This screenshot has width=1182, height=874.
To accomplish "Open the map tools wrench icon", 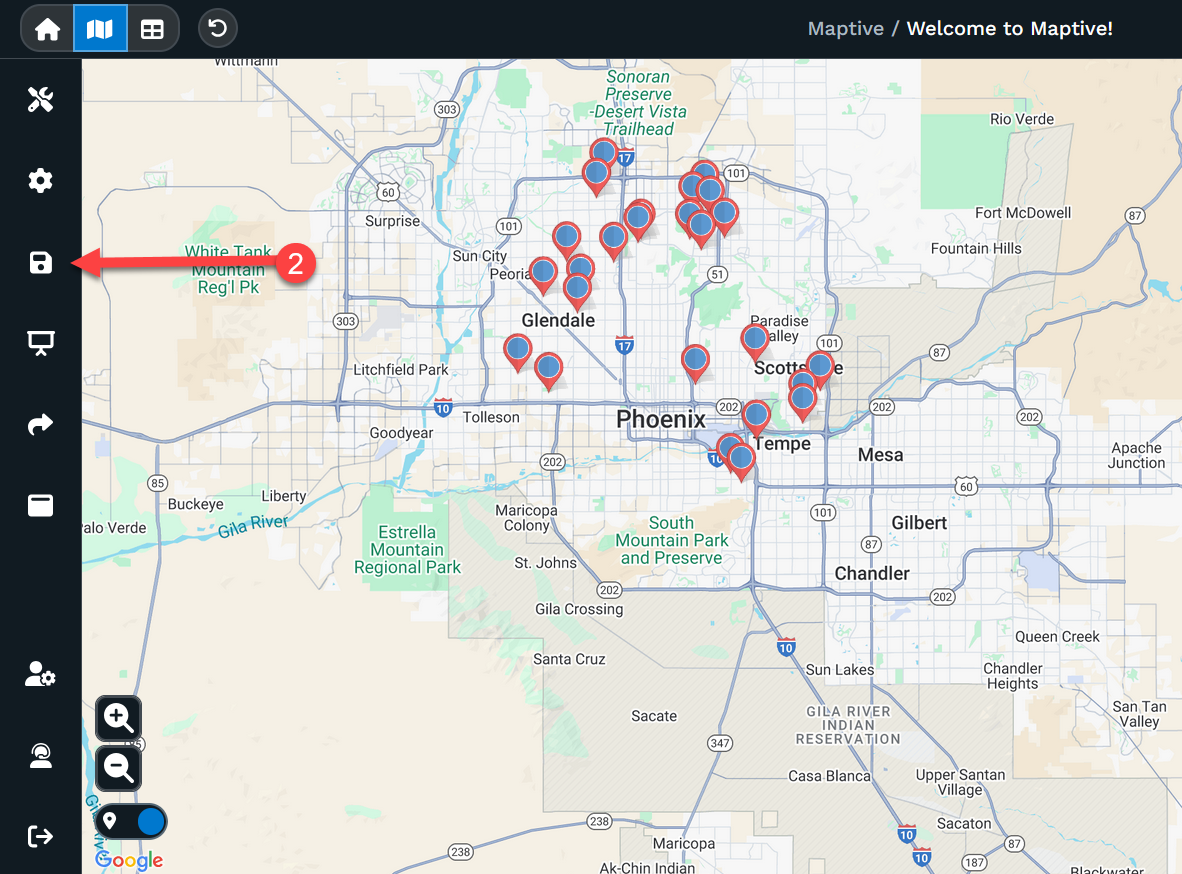I will tap(41, 100).
